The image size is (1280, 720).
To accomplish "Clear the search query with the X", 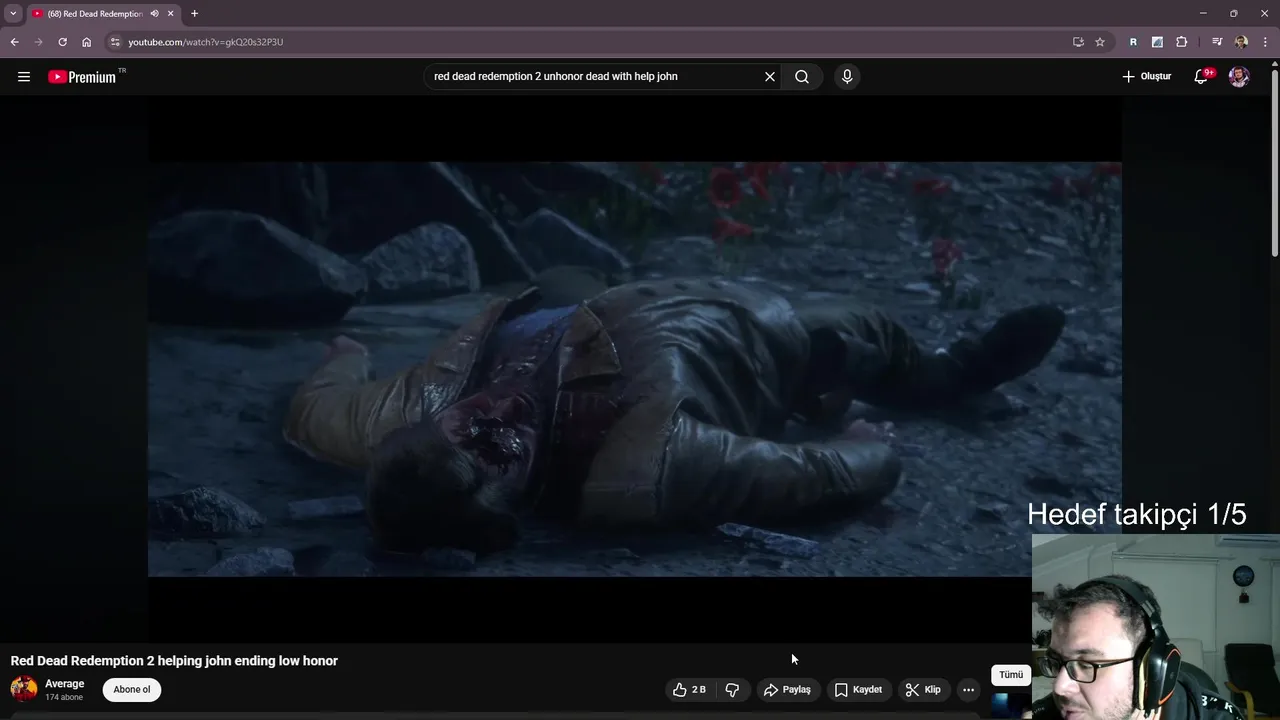I will click(x=770, y=77).
